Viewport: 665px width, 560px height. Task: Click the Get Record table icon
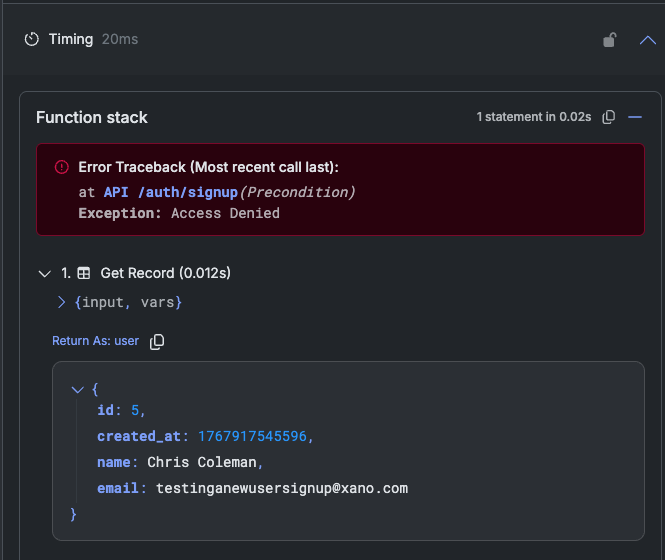tap(84, 273)
